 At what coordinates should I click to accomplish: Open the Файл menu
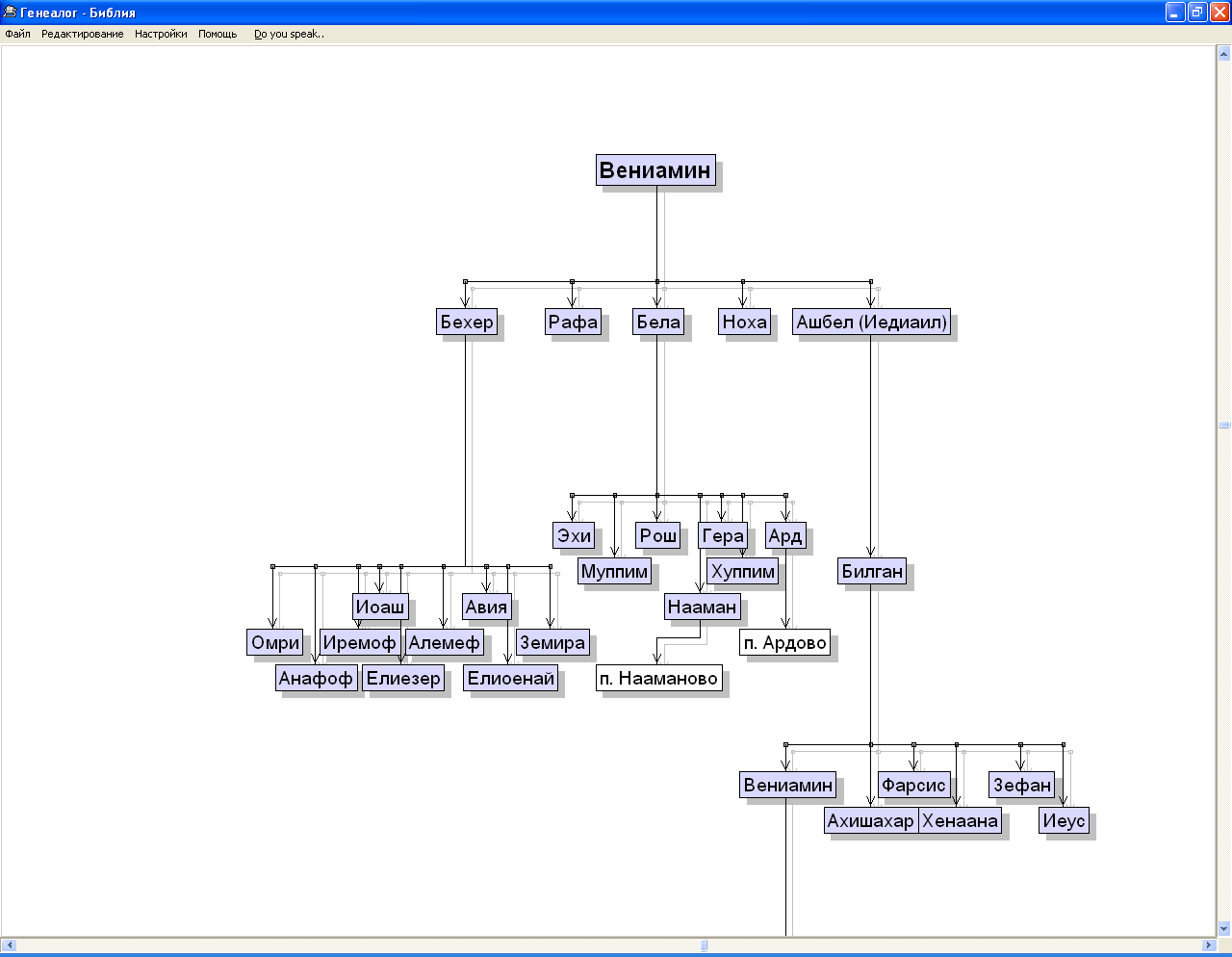point(17,34)
